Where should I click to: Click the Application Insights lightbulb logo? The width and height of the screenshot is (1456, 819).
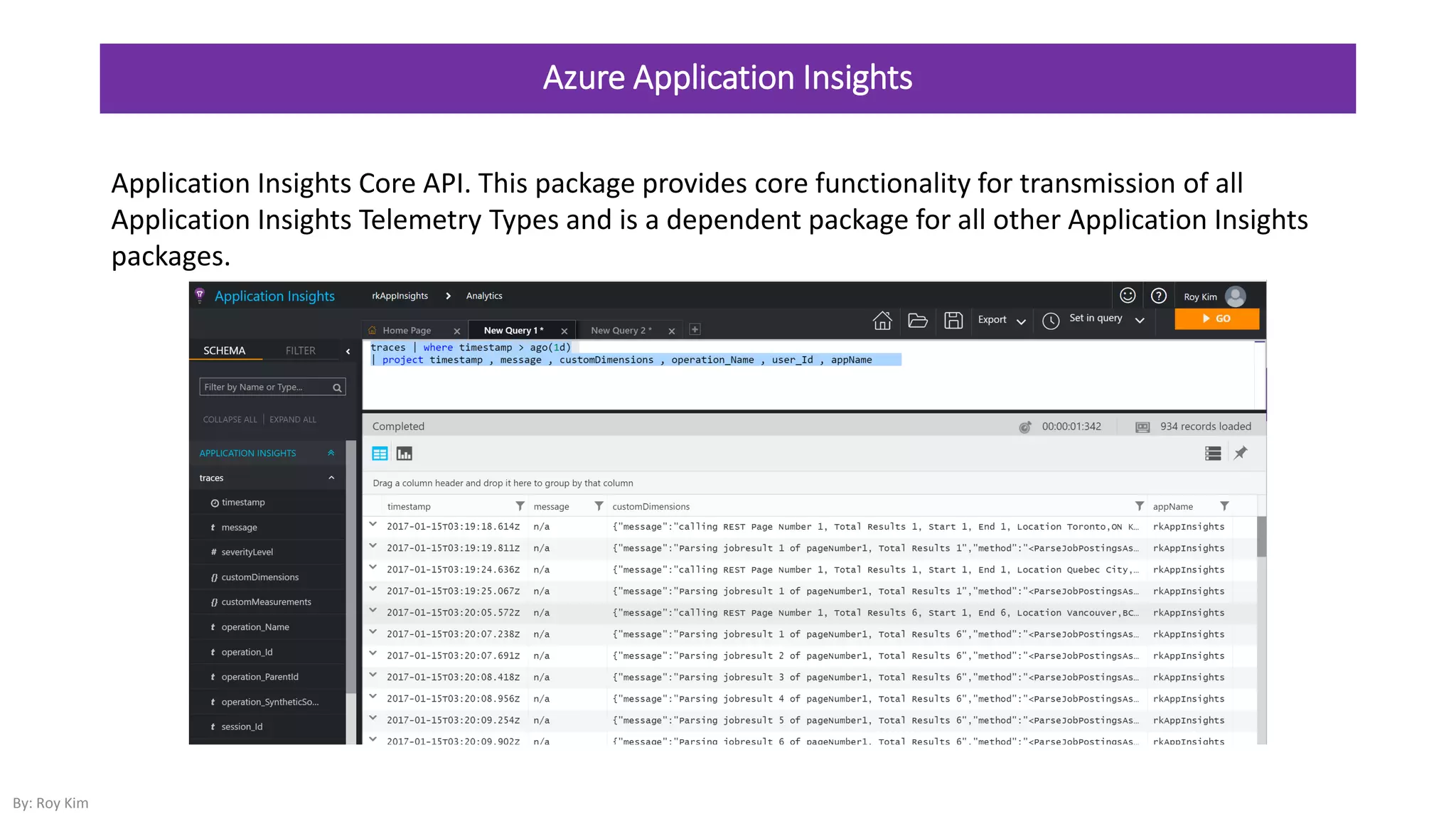pyautogui.click(x=200, y=296)
